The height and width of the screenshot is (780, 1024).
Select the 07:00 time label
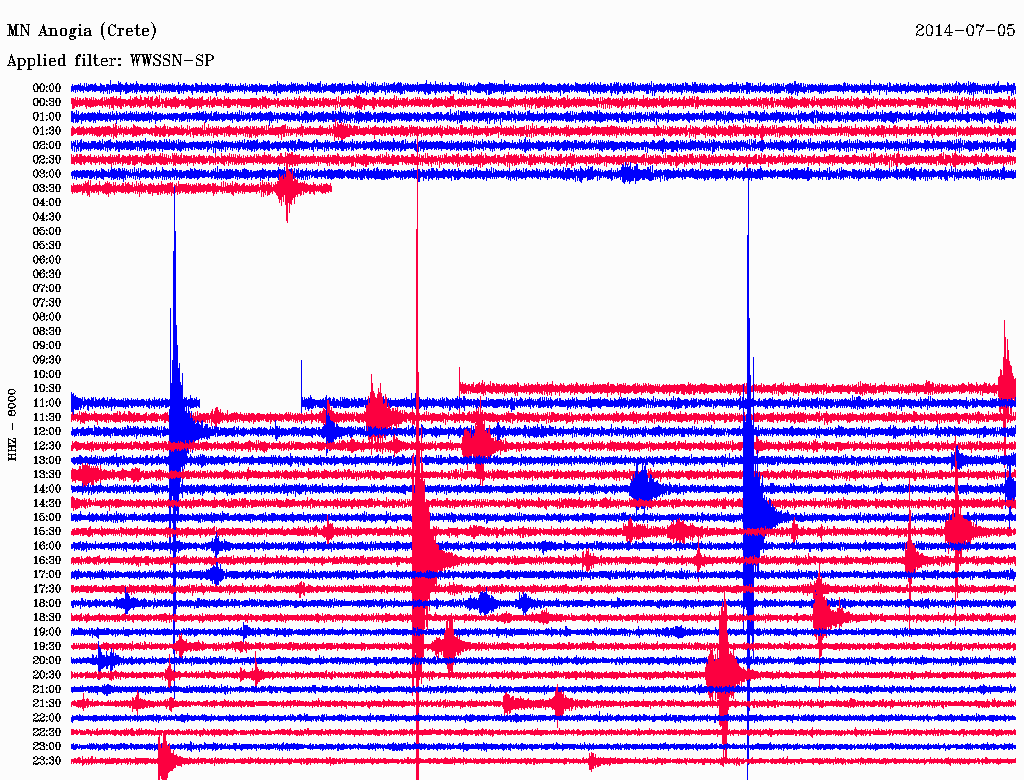46,288
